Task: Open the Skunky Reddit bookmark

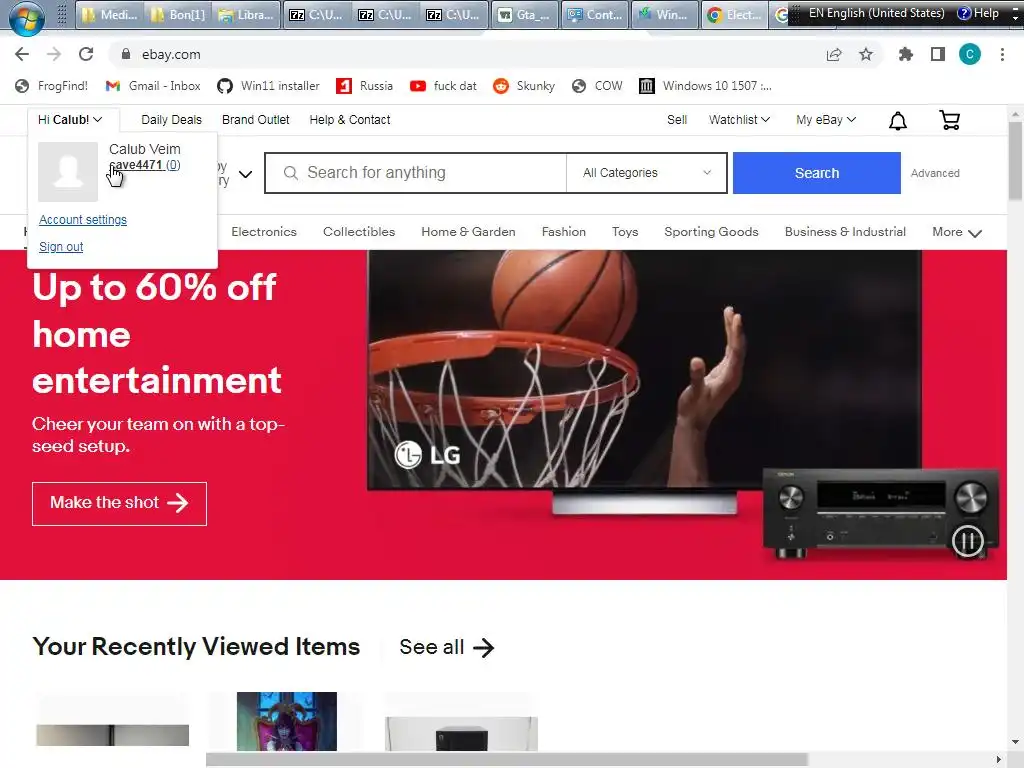Action: (x=524, y=86)
